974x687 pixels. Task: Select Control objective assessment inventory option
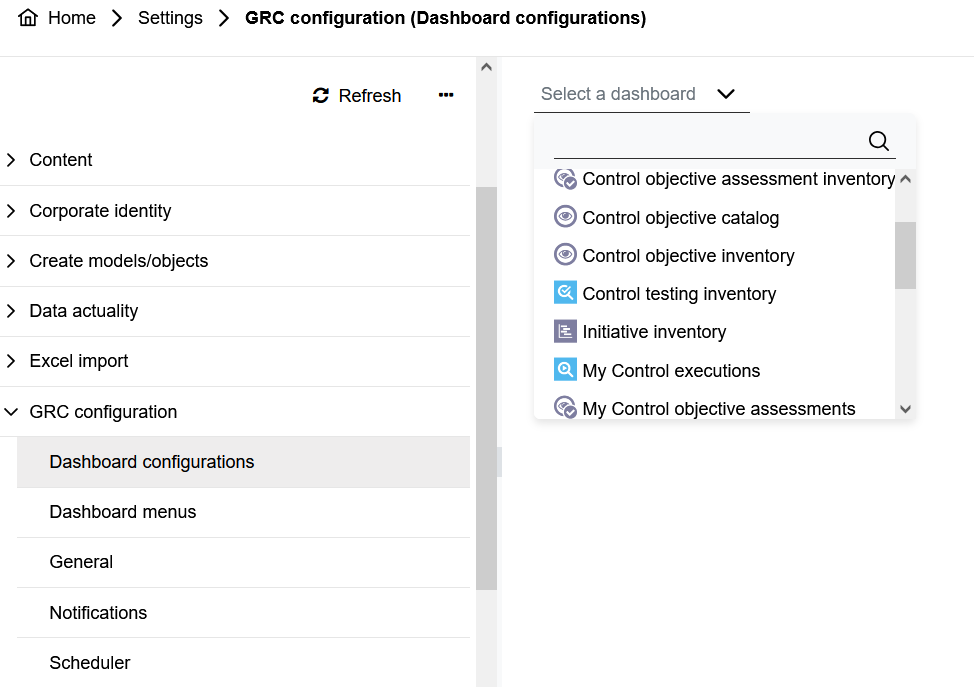(738, 179)
